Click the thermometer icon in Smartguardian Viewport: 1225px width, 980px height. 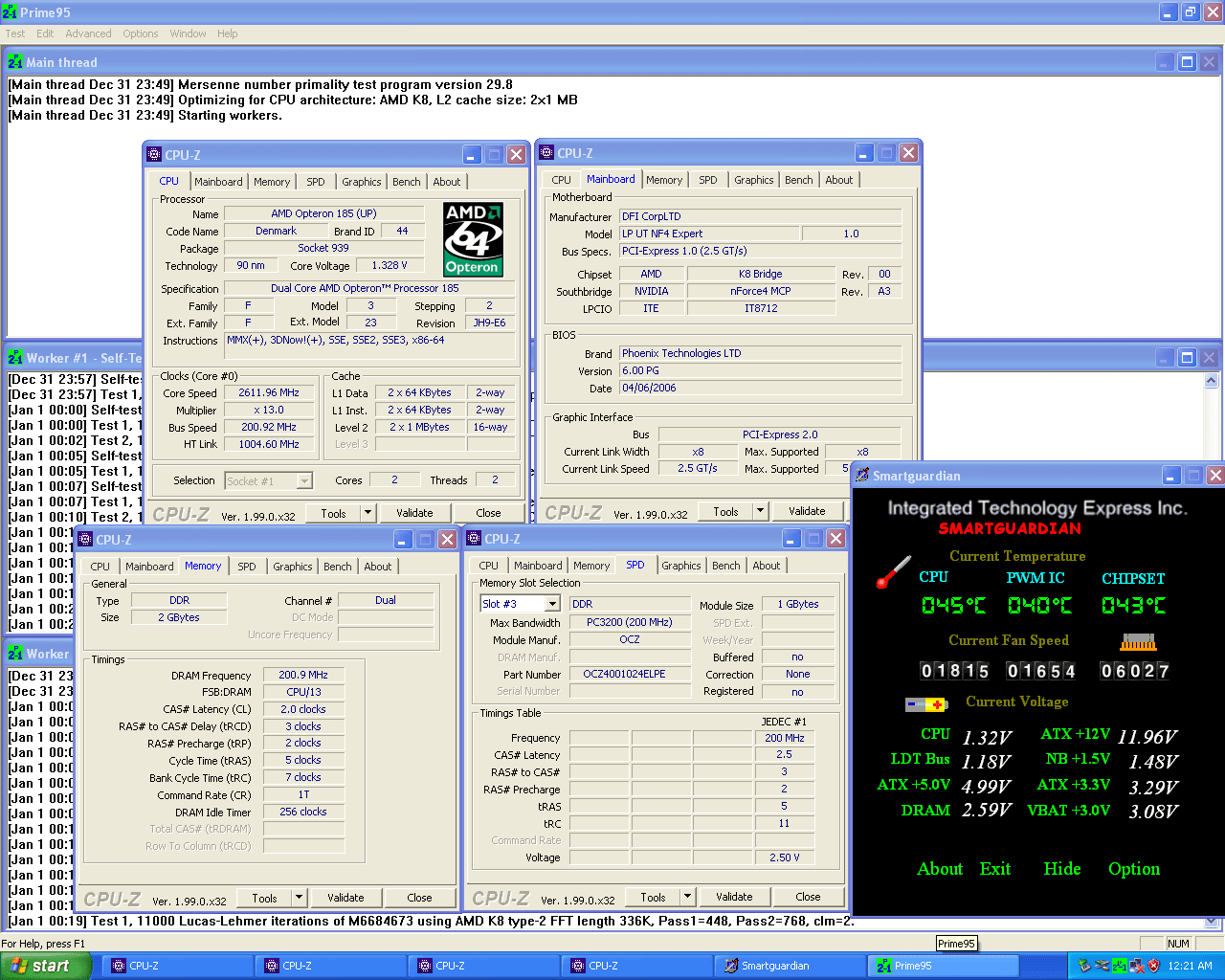892,573
